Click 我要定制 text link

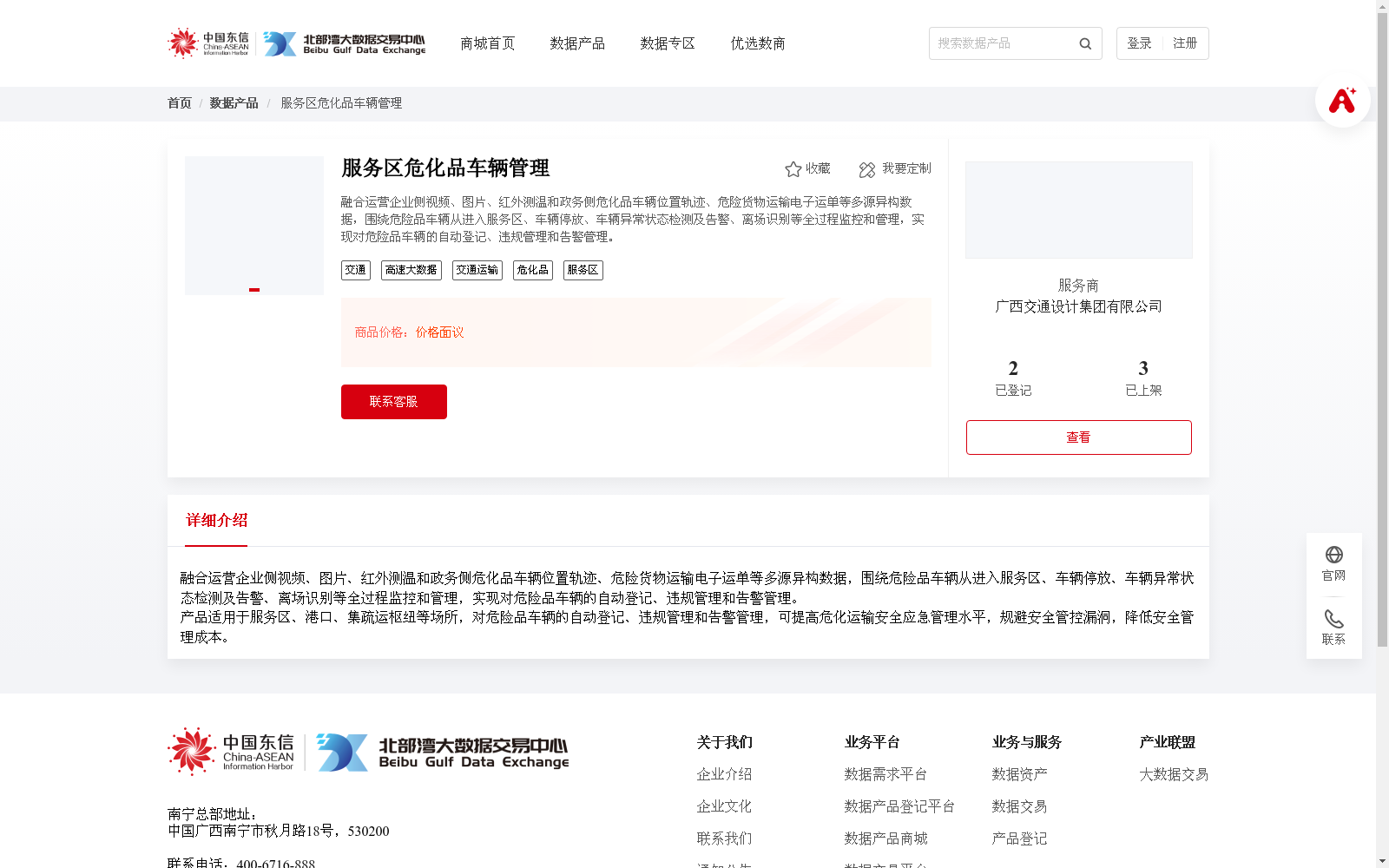click(906, 168)
